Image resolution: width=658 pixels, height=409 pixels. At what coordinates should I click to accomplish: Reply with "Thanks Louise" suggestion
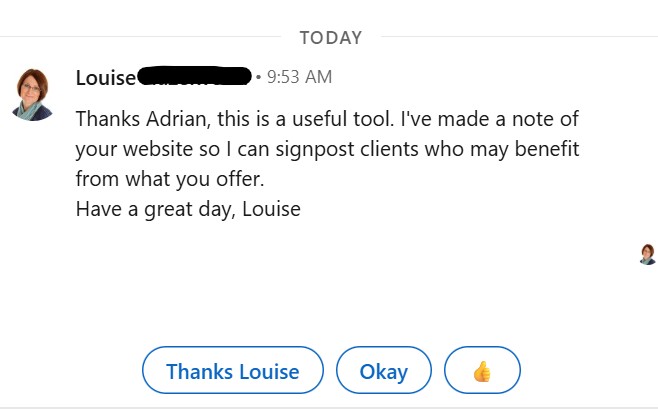pos(232,371)
